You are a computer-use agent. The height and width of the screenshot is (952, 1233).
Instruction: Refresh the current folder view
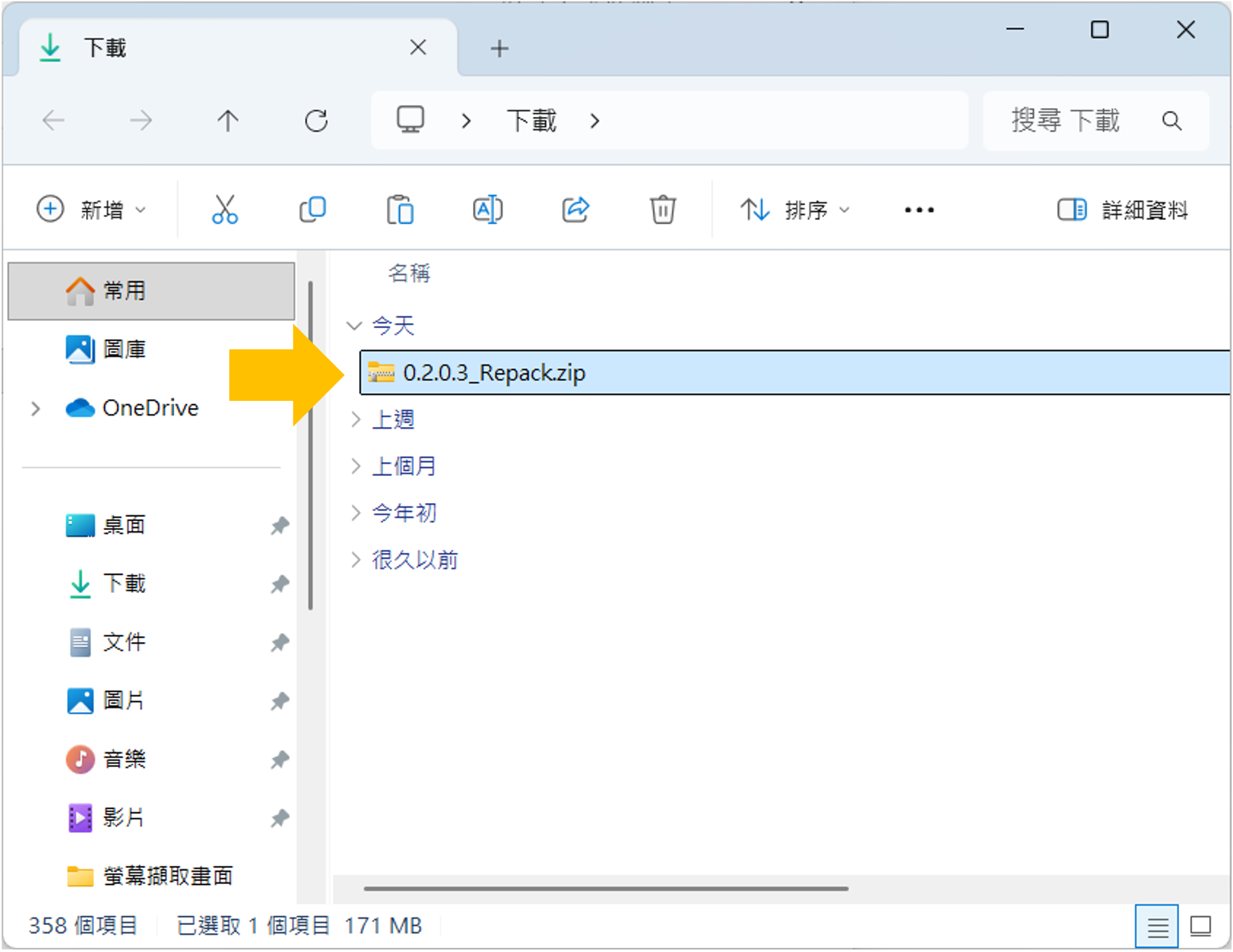pos(316,121)
